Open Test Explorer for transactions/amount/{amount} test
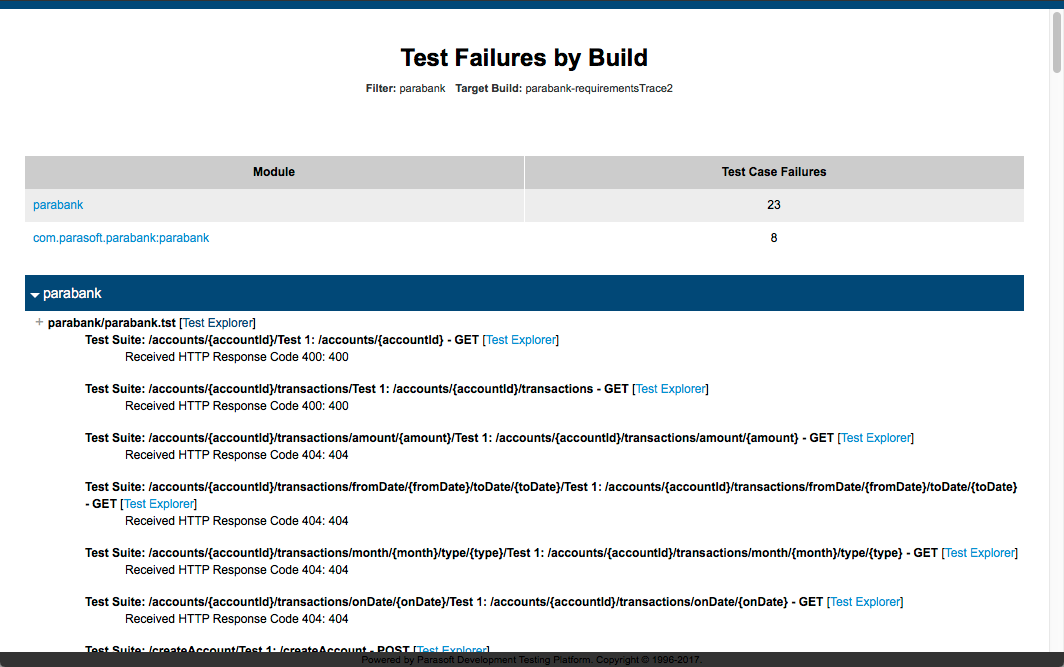 pyautogui.click(x=875, y=438)
